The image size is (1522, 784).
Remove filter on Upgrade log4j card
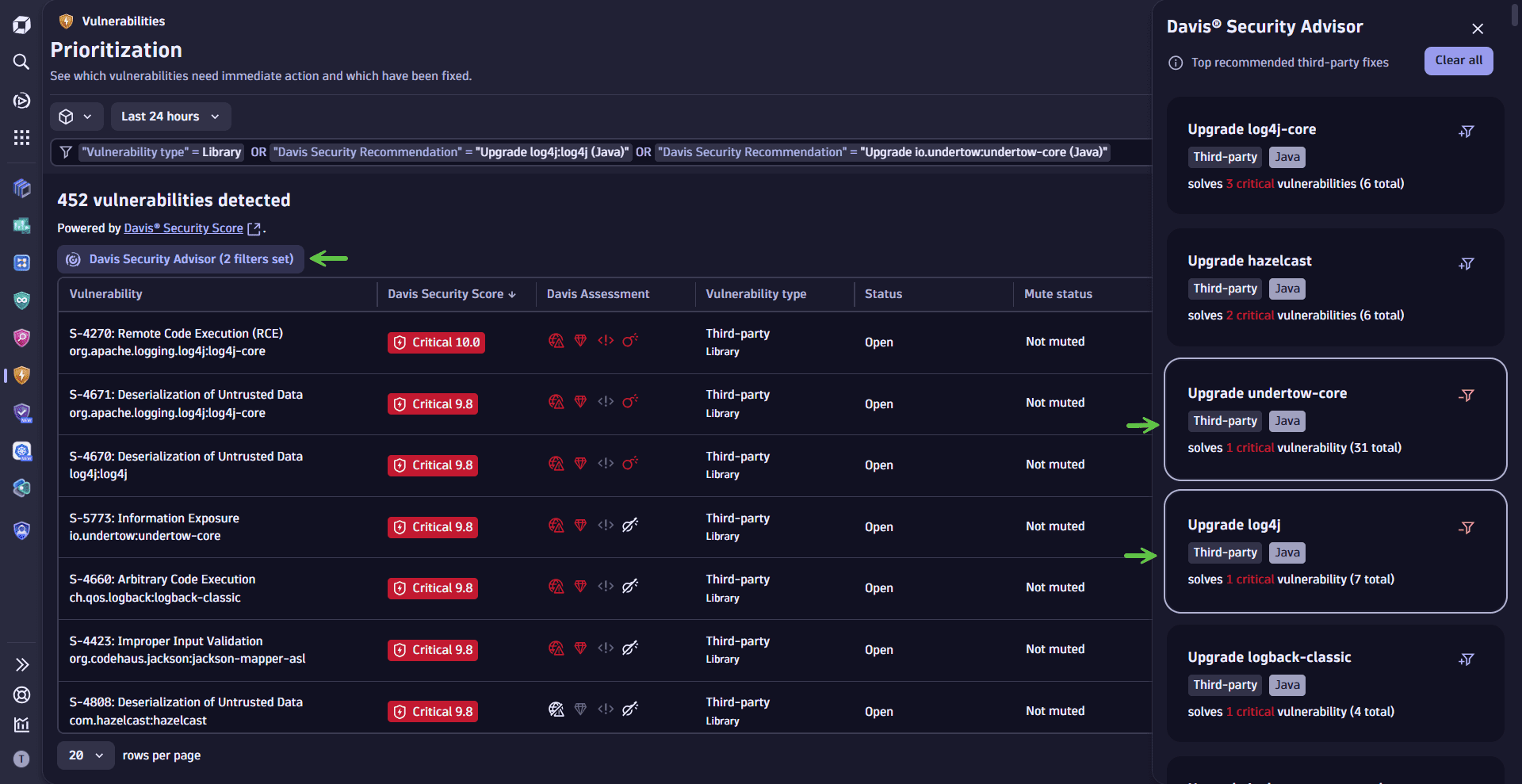coord(1467,527)
